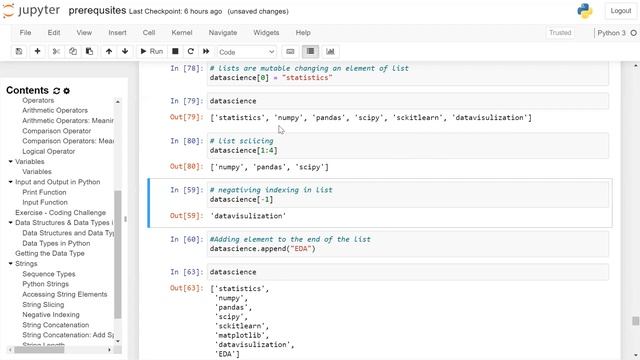
Task: Click Out[63] prompt to toggle output scrolling
Action: [186, 288]
